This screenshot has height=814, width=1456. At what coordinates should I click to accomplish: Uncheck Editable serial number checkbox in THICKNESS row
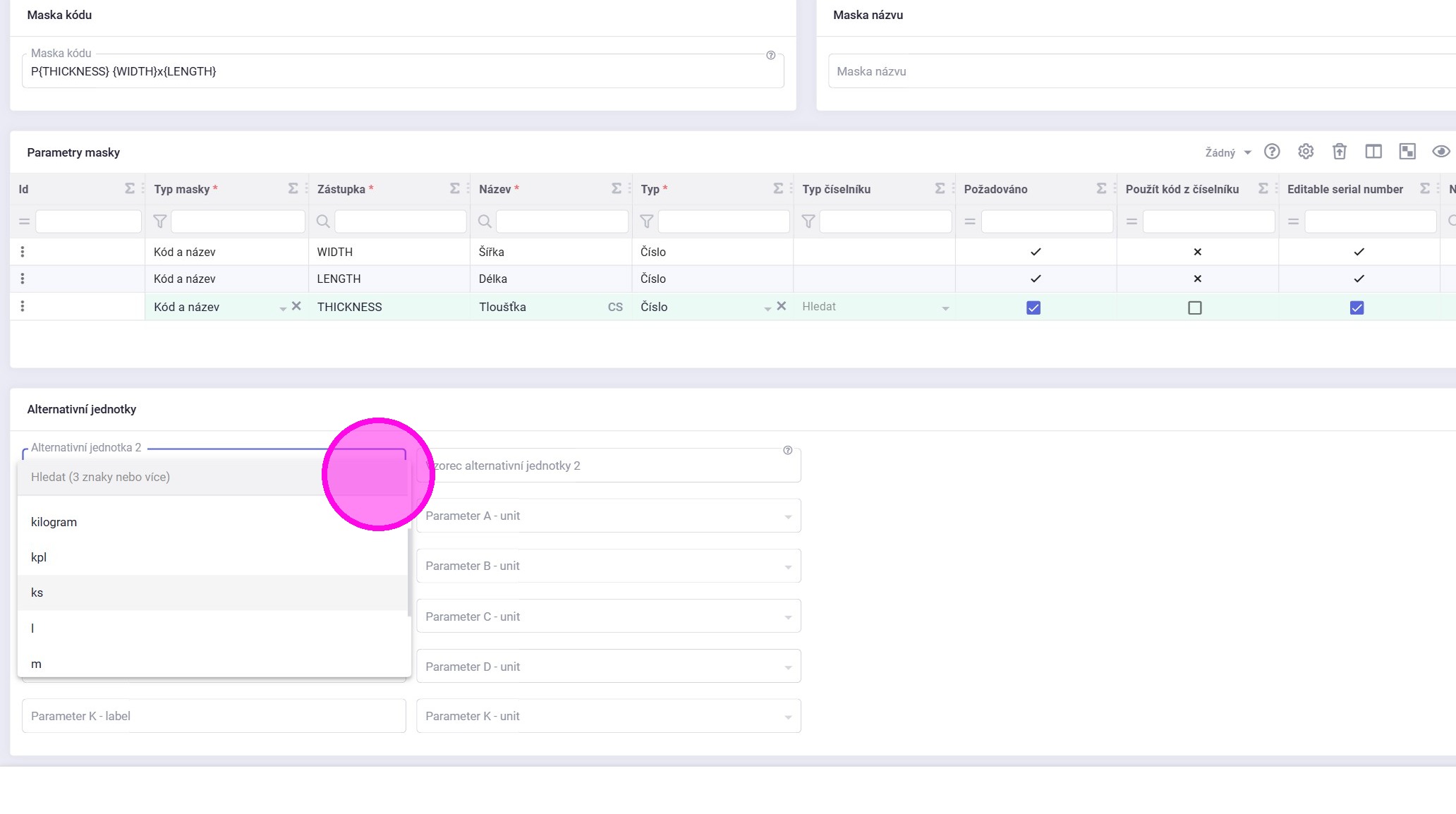(x=1356, y=308)
